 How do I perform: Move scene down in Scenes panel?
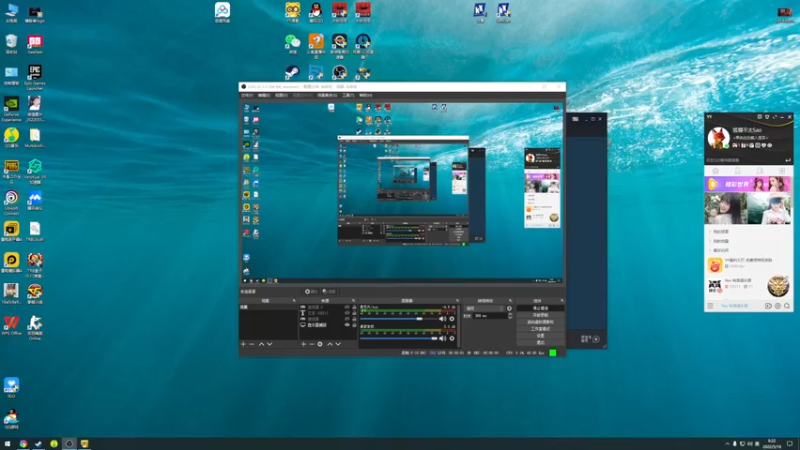tap(270, 344)
